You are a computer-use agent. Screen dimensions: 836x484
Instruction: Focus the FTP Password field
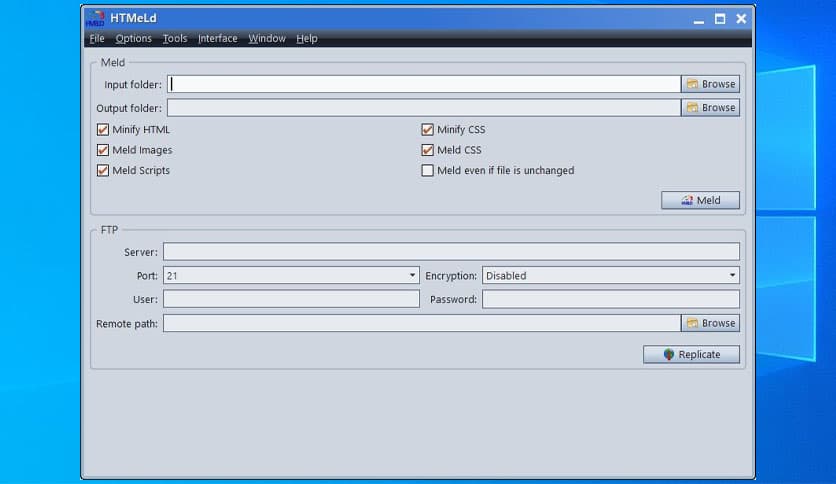610,299
